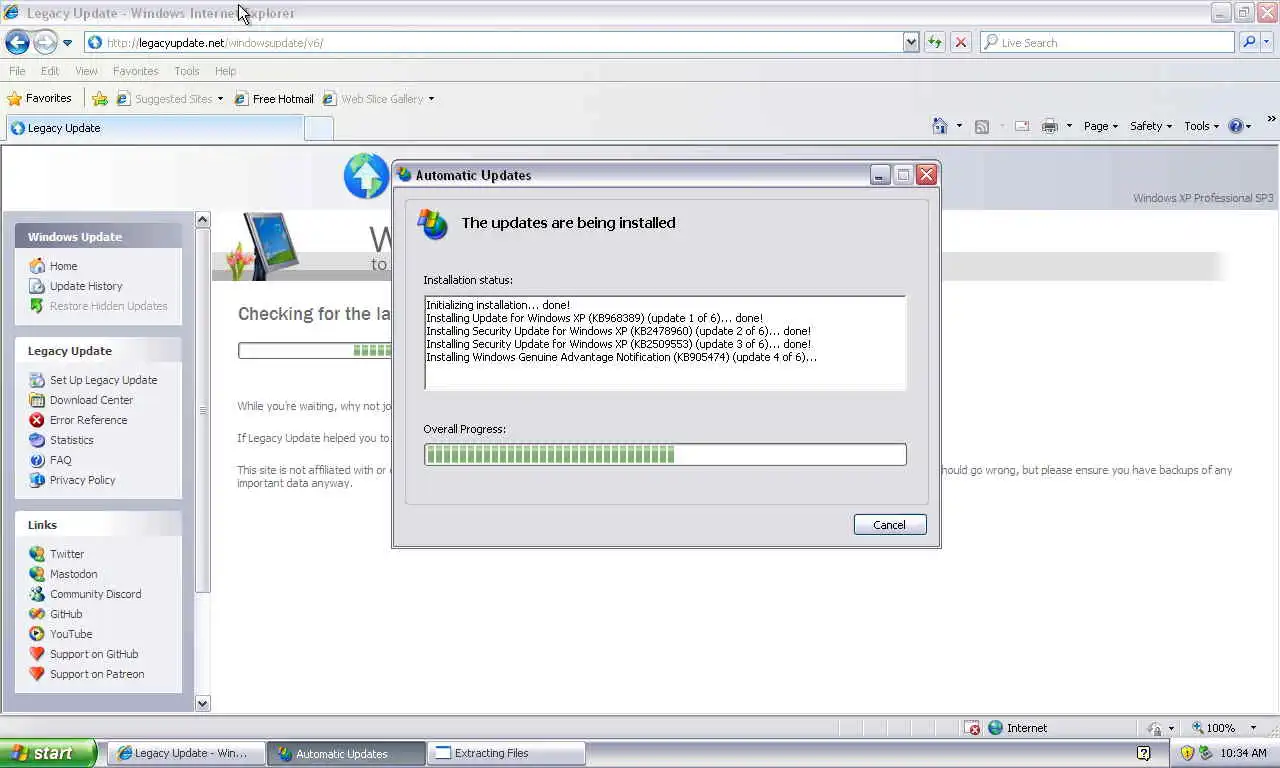Click the blue Help question icon

pos(1236,126)
